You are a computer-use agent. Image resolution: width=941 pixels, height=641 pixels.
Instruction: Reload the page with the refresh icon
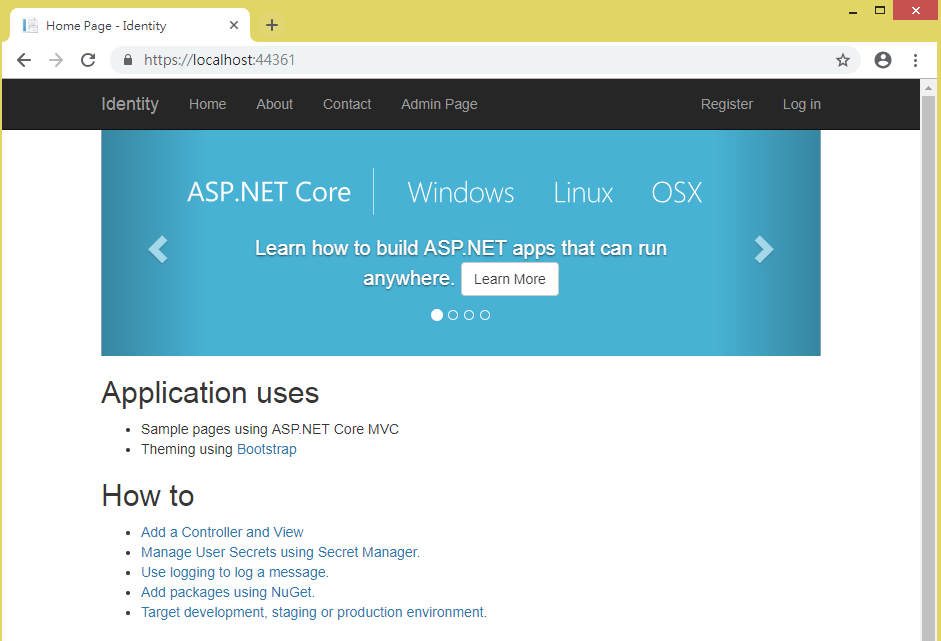tap(88, 60)
